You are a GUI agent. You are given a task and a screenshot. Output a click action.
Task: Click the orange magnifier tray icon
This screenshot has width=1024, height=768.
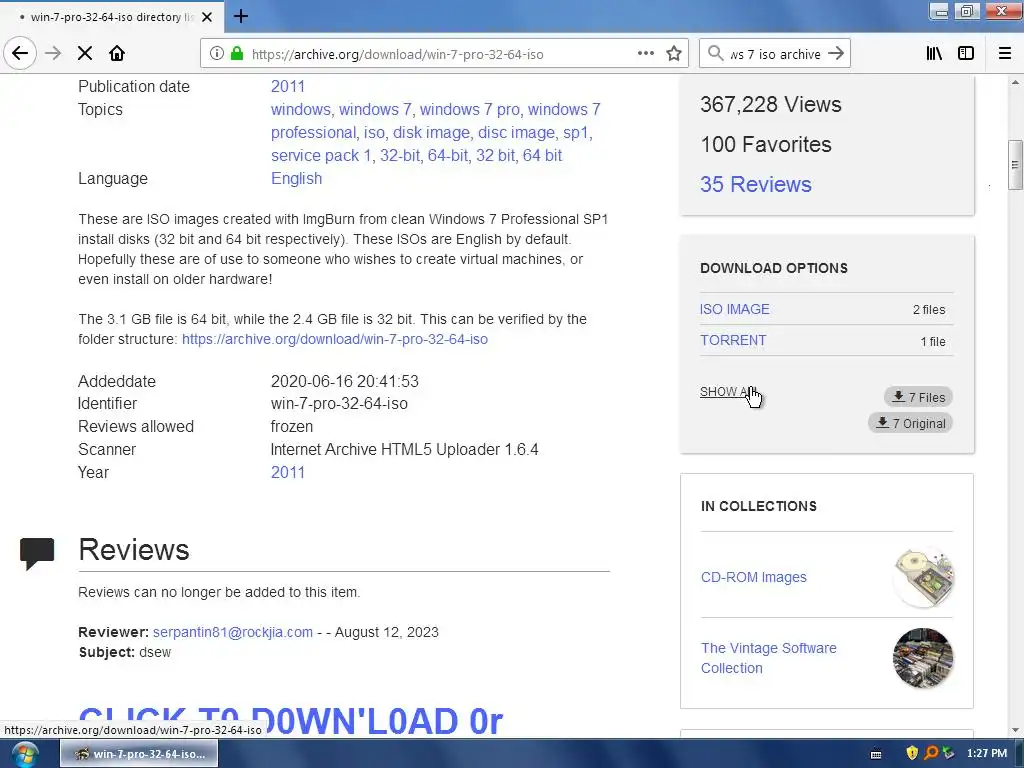[x=931, y=753]
